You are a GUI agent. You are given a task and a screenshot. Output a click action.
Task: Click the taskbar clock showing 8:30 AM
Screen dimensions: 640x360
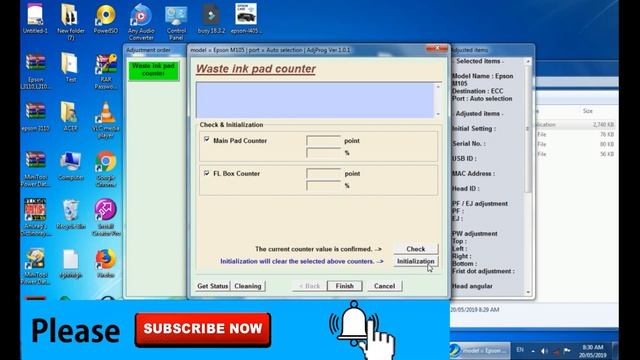[593, 351]
